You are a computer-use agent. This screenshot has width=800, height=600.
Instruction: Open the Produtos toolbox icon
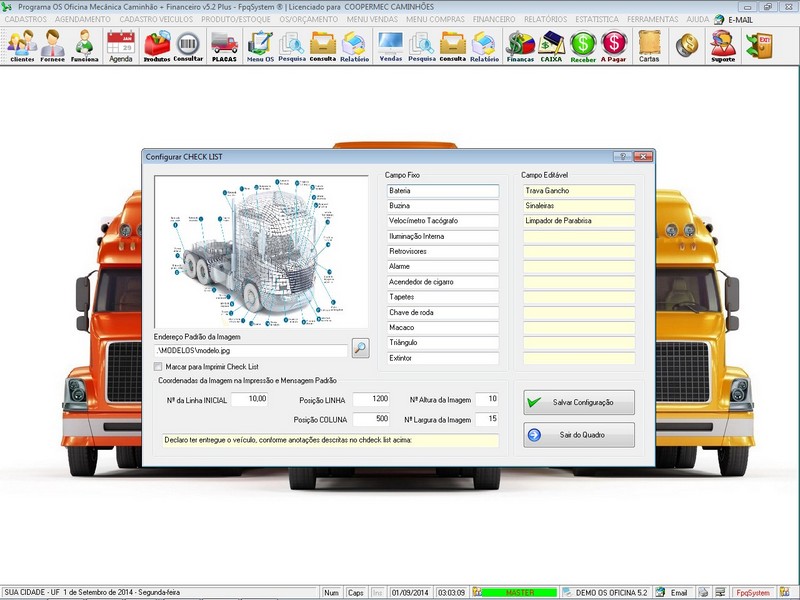pos(157,45)
